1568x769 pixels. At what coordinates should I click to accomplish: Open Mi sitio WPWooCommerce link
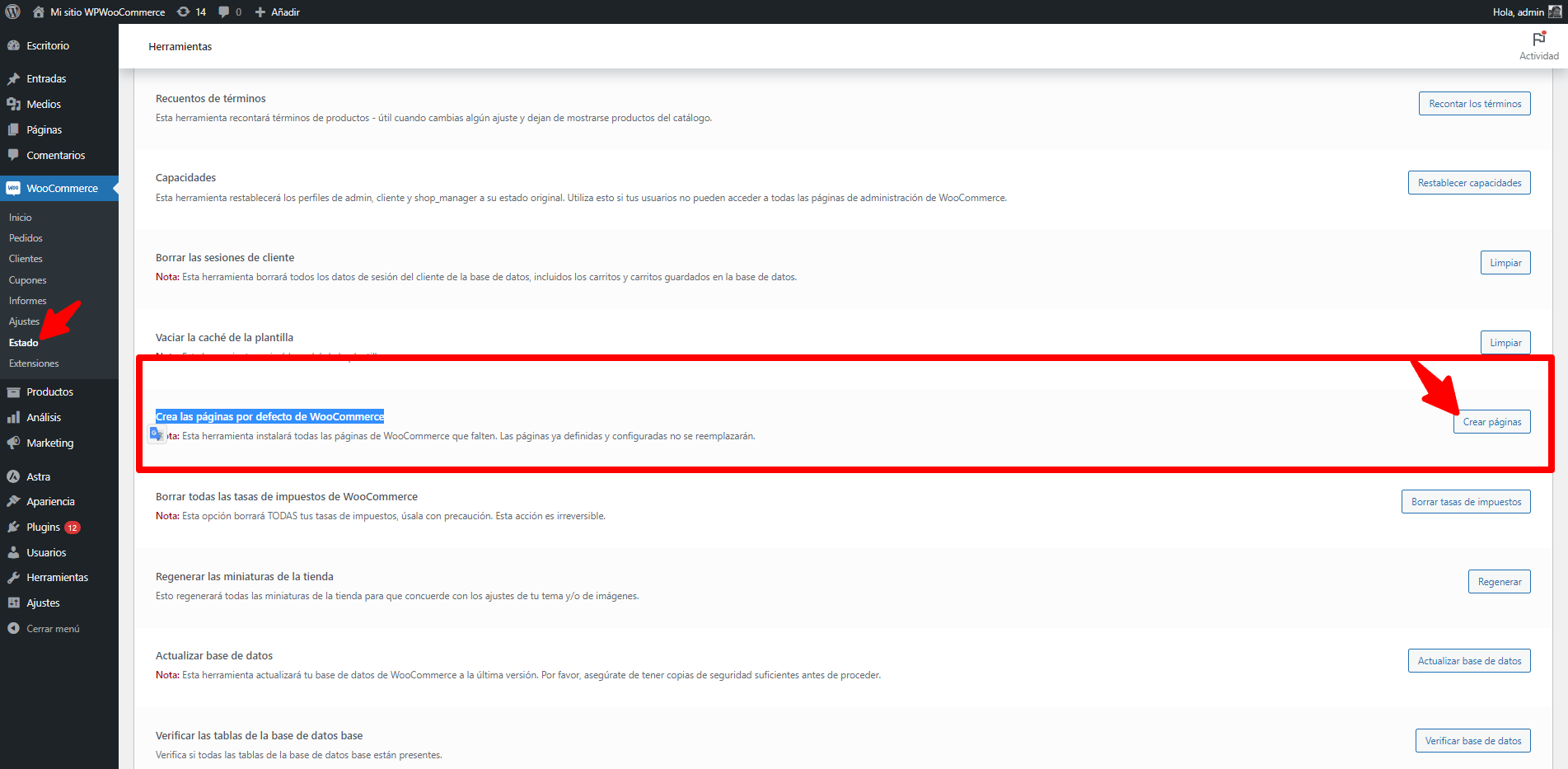point(107,12)
